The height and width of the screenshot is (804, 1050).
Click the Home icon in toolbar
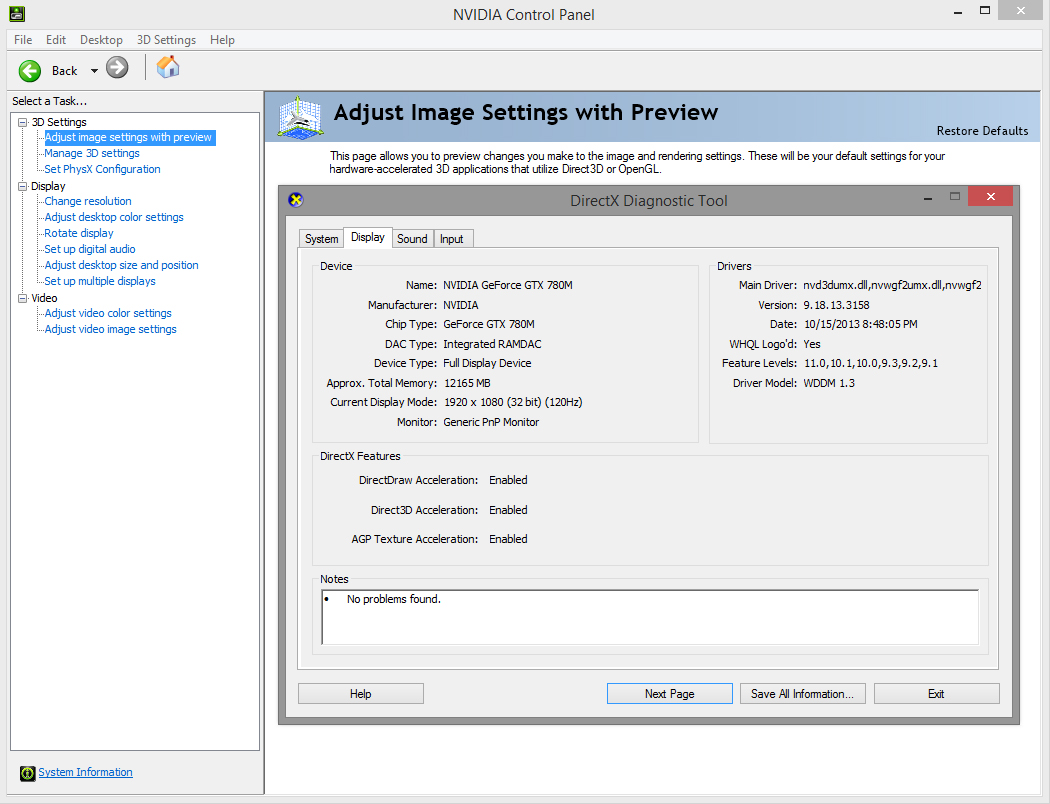coord(168,67)
